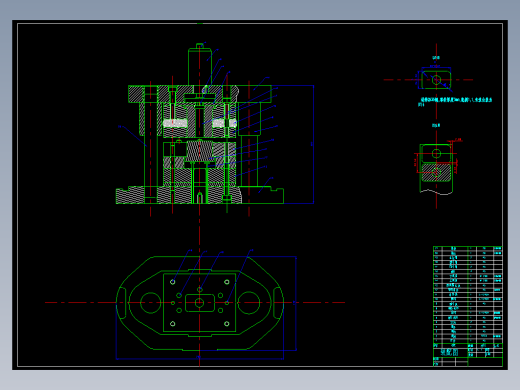Click the wavy break line under lower-right detail

tap(436, 192)
